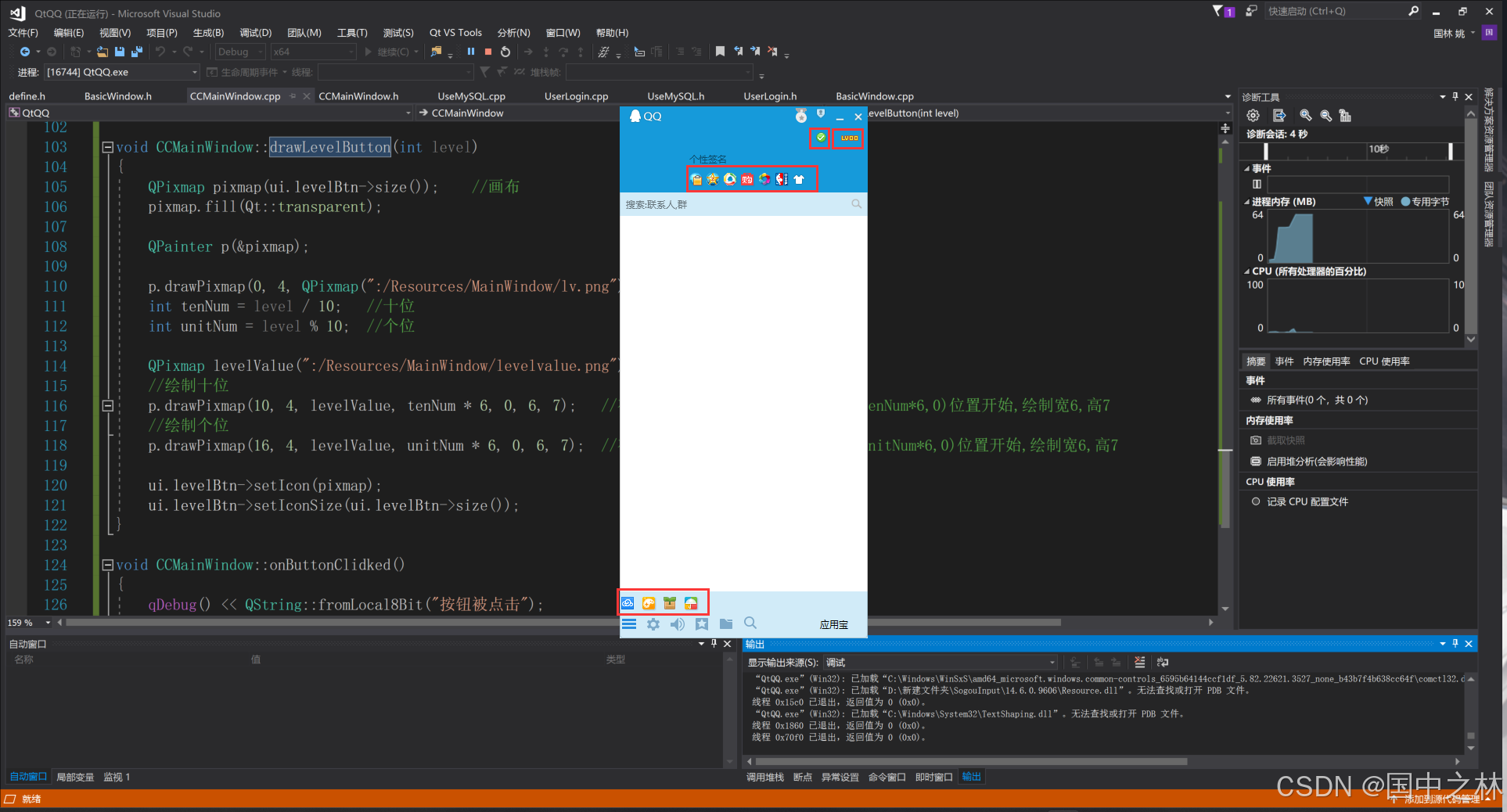
Task: Open the output source dropdown showing 调试
Action: (941, 663)
